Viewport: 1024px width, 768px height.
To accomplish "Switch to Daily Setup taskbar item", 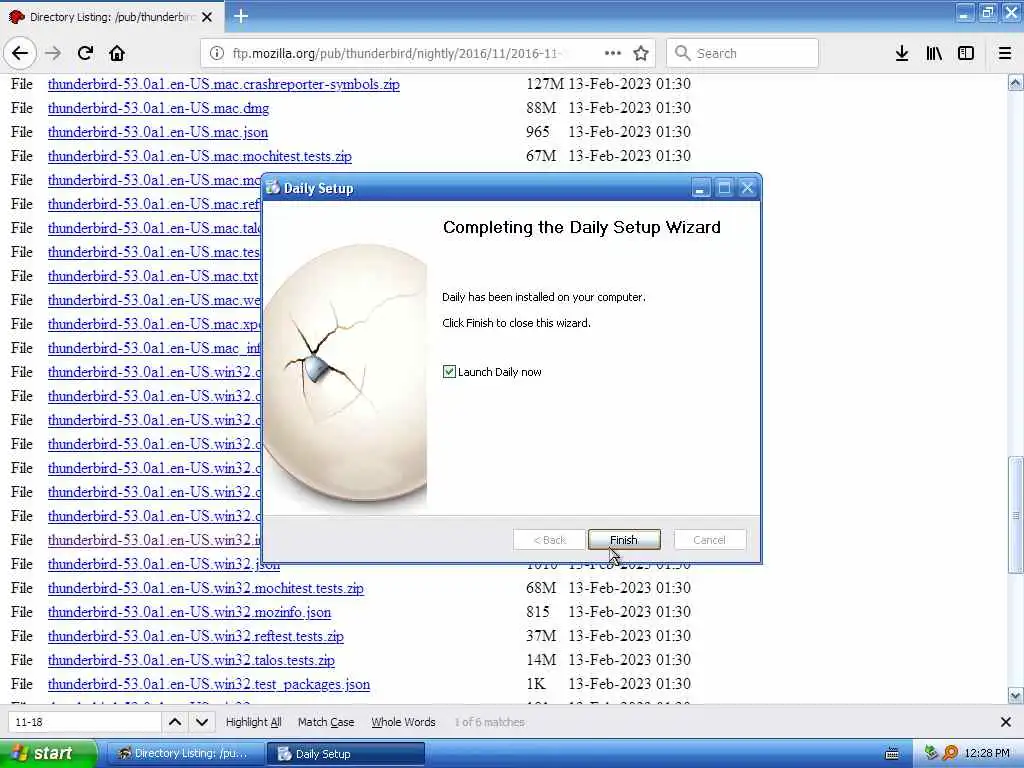I will [x=346, y=754].
